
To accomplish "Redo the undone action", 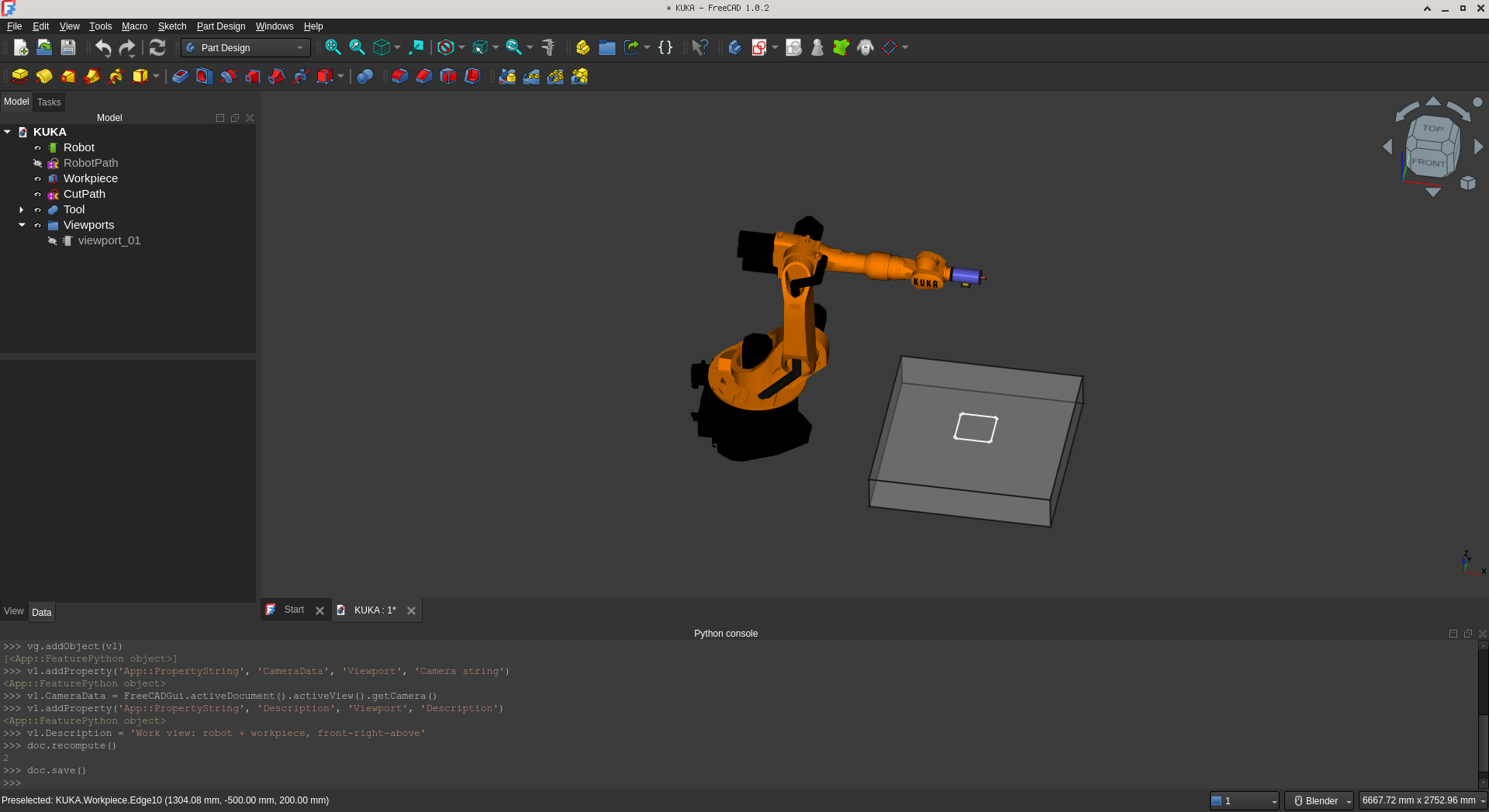I will [127, 48].
